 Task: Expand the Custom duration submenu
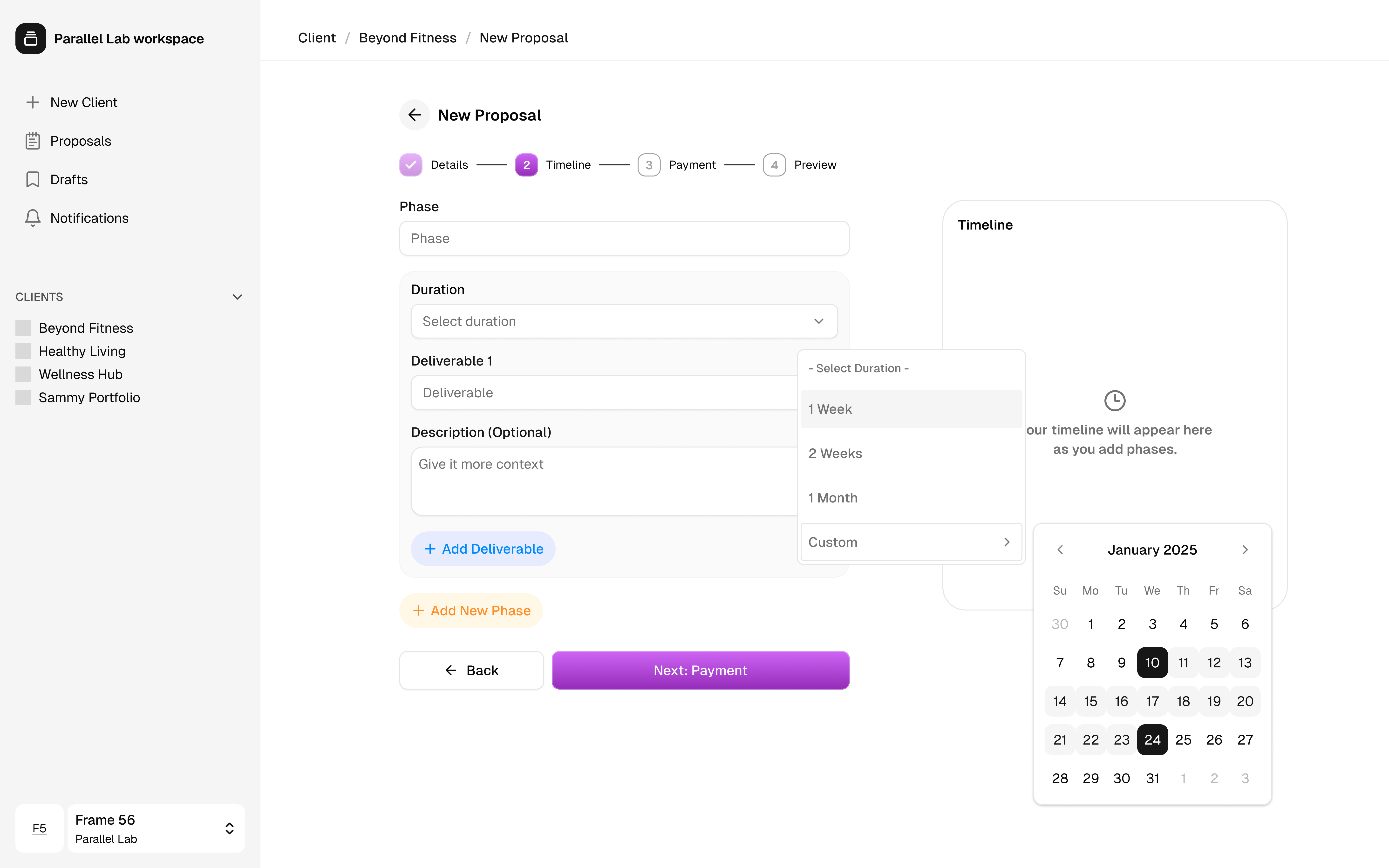point(911,542)
